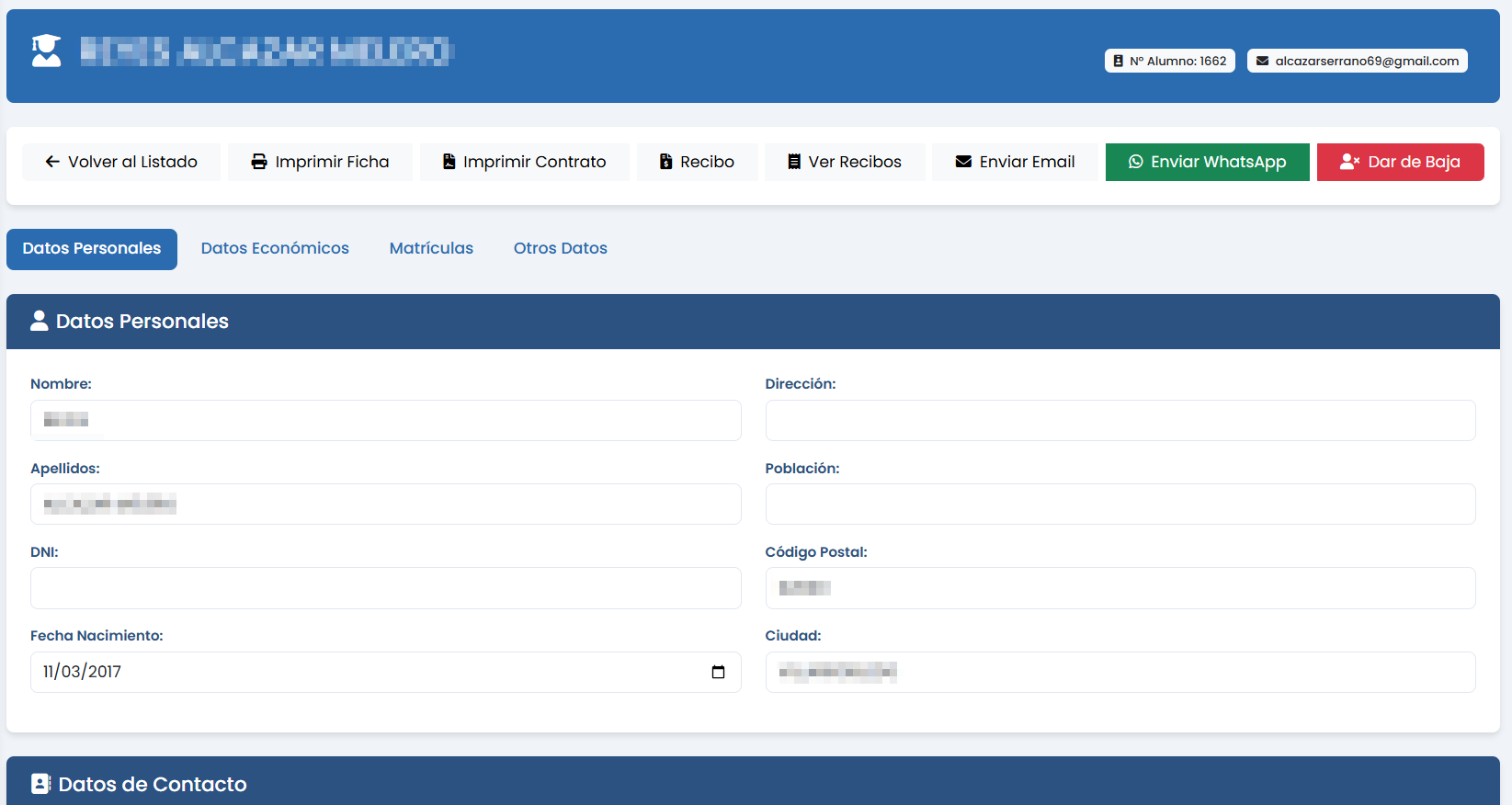The width and height of the screenshot is (1512, 805).
Task: Send an email via Enviar Email
Action: [1015, 162]
